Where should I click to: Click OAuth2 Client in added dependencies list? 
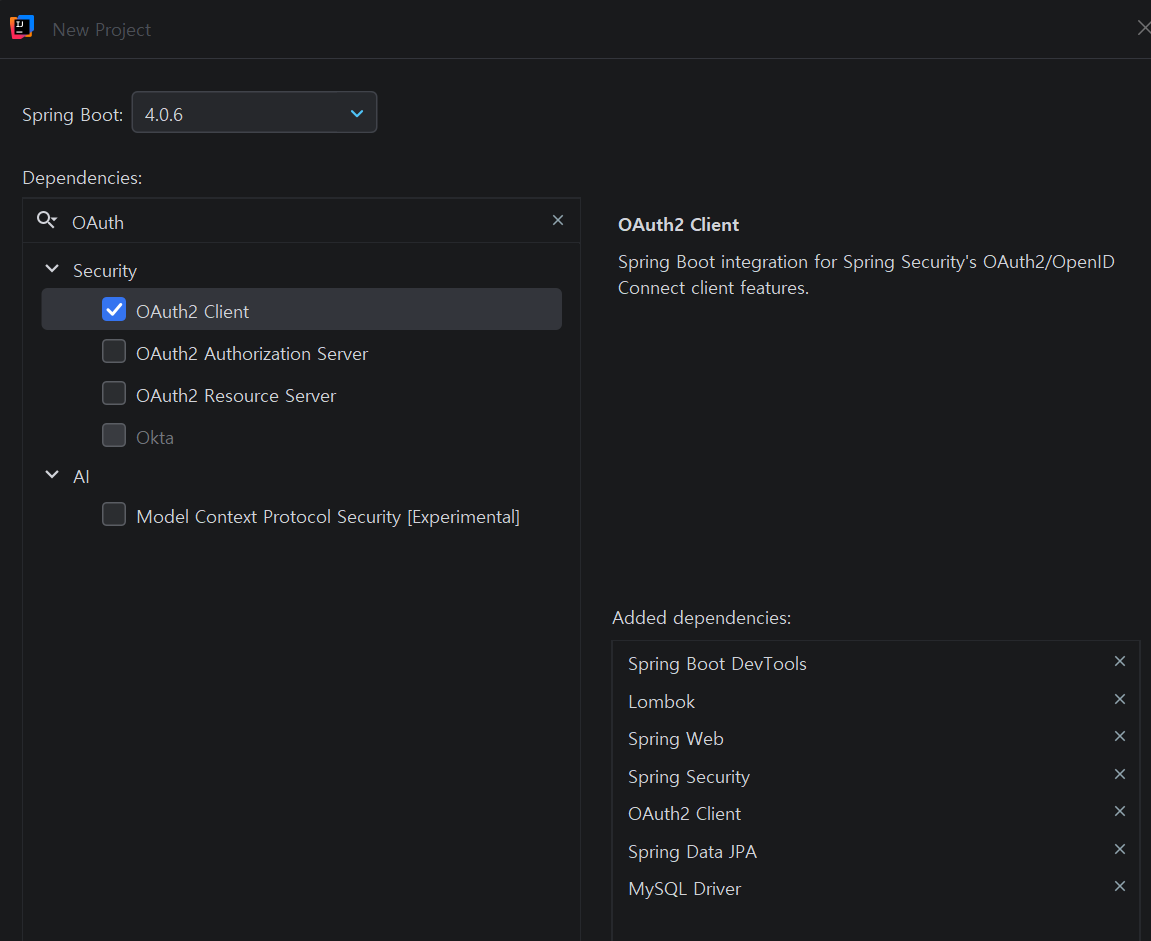click(684, 814)
